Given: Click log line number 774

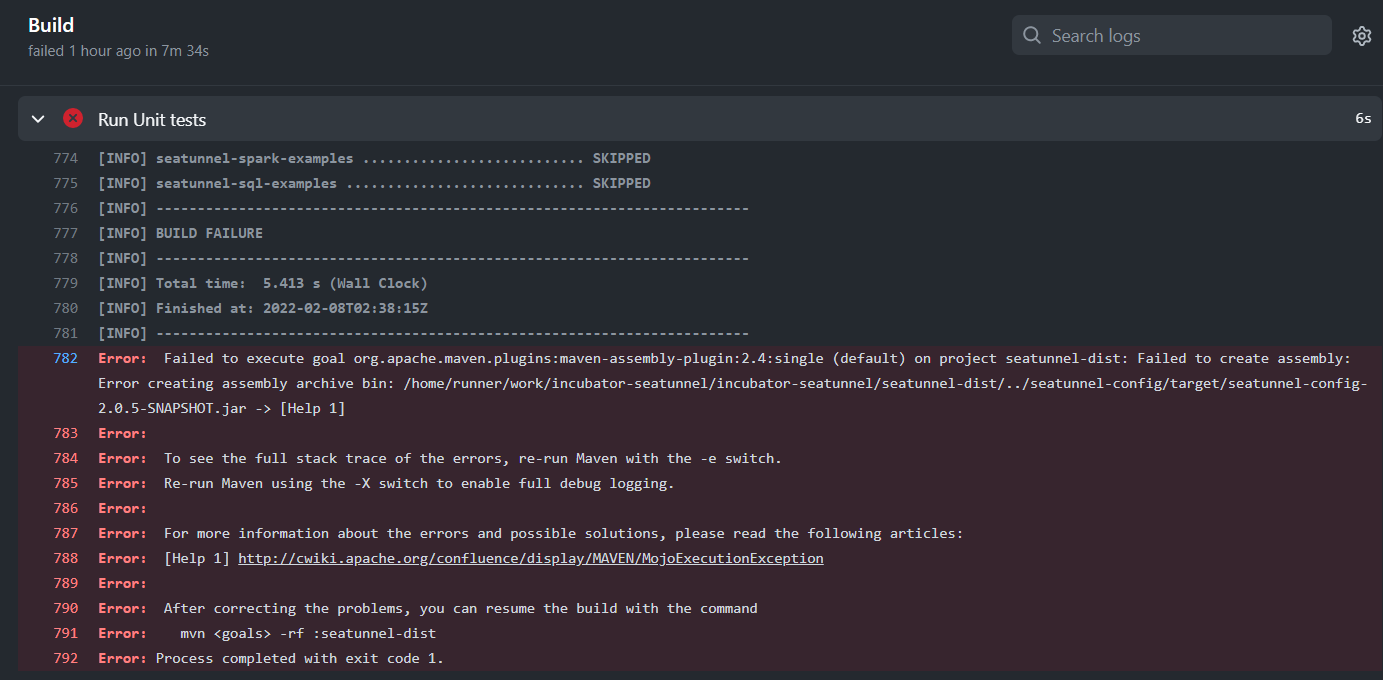Looking at the screenshot, I should pos(66,158).
